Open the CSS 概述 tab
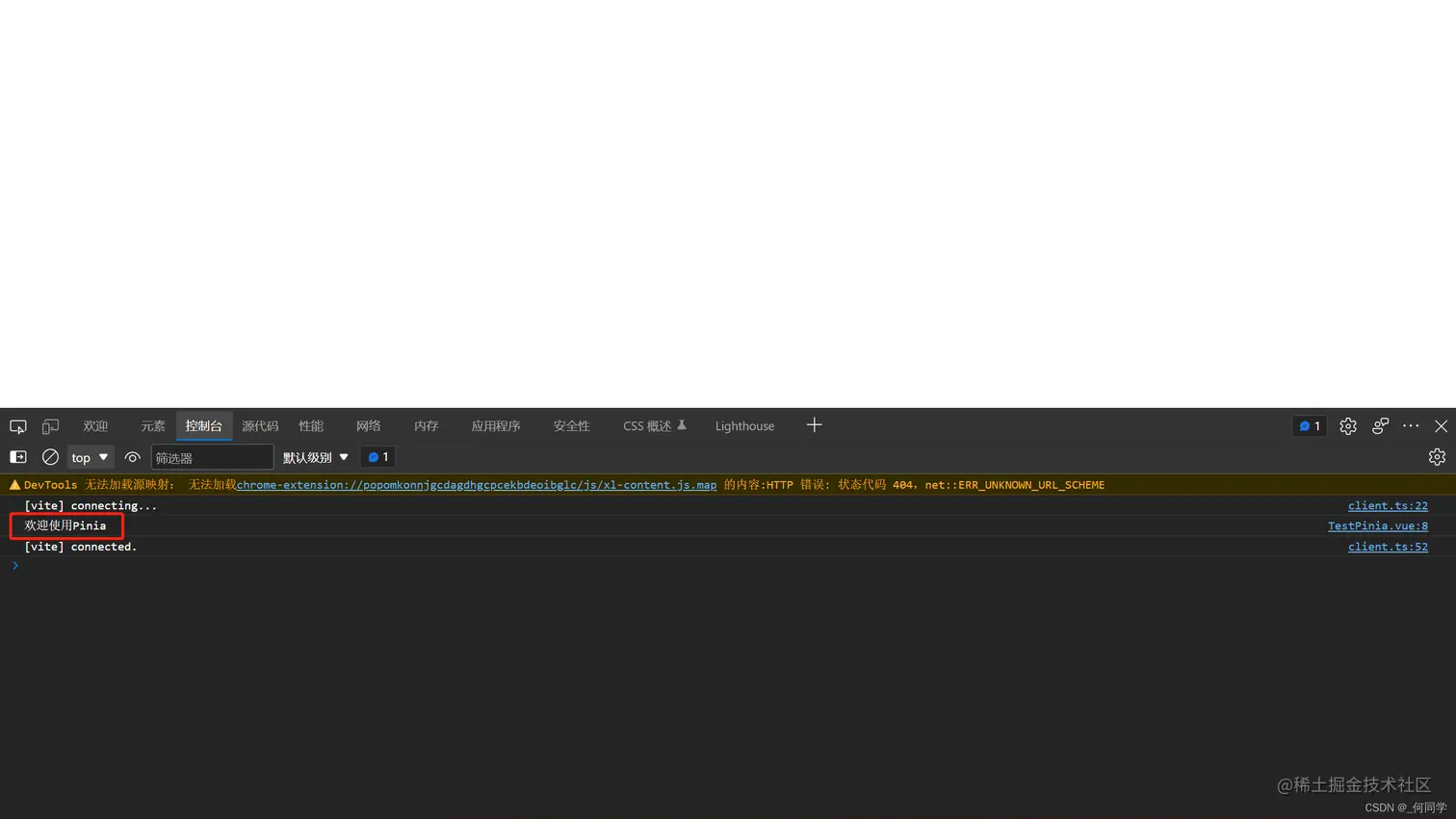 click(654, 426)
